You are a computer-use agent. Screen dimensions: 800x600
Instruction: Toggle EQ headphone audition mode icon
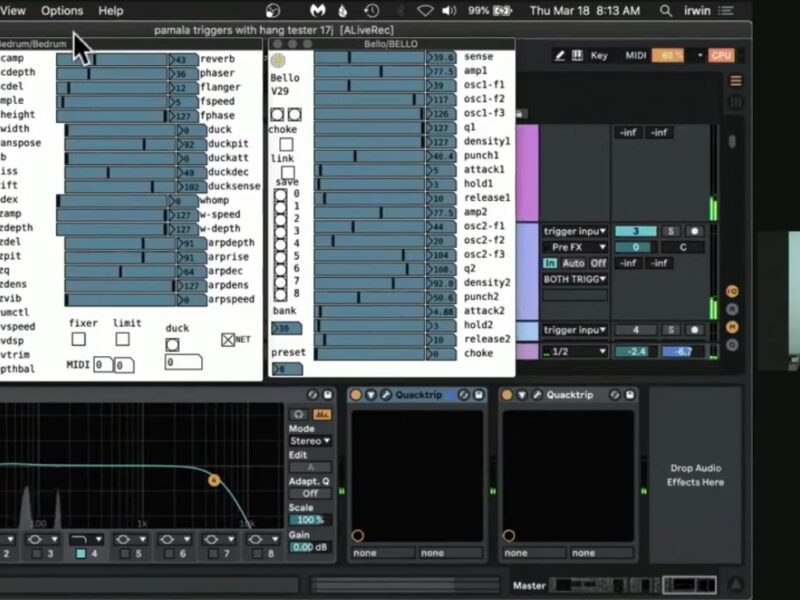point(298,414)
